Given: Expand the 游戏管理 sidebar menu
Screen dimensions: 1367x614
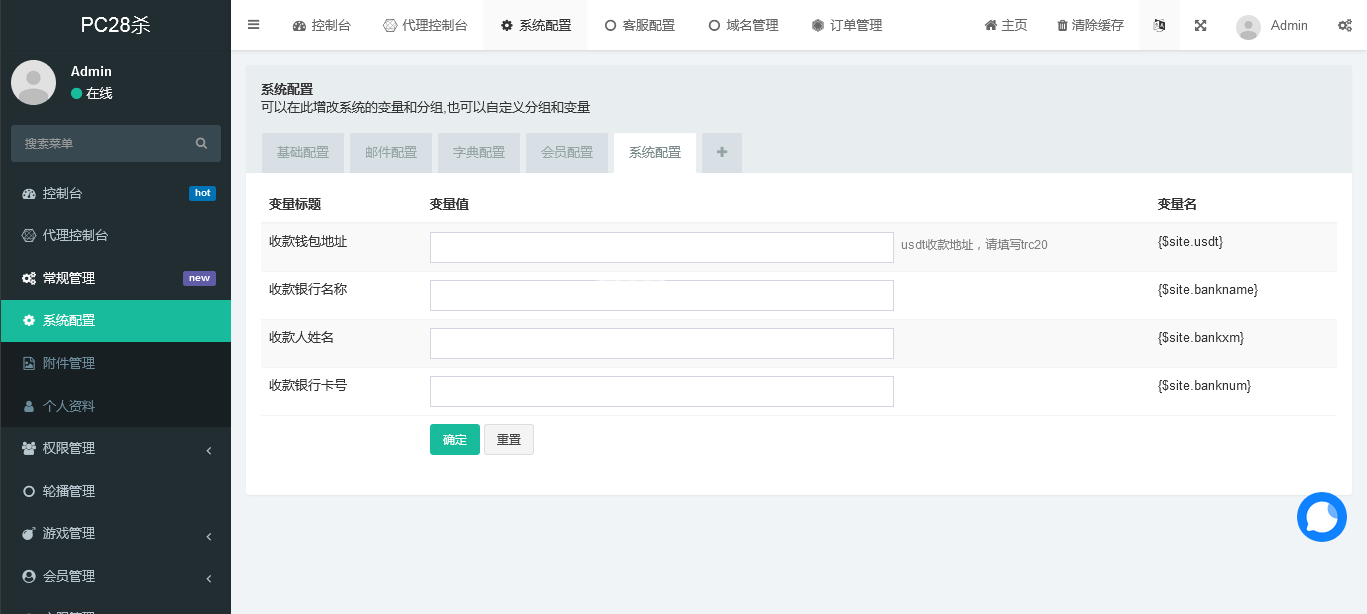Looking at the screenshot, I should 69,533.
